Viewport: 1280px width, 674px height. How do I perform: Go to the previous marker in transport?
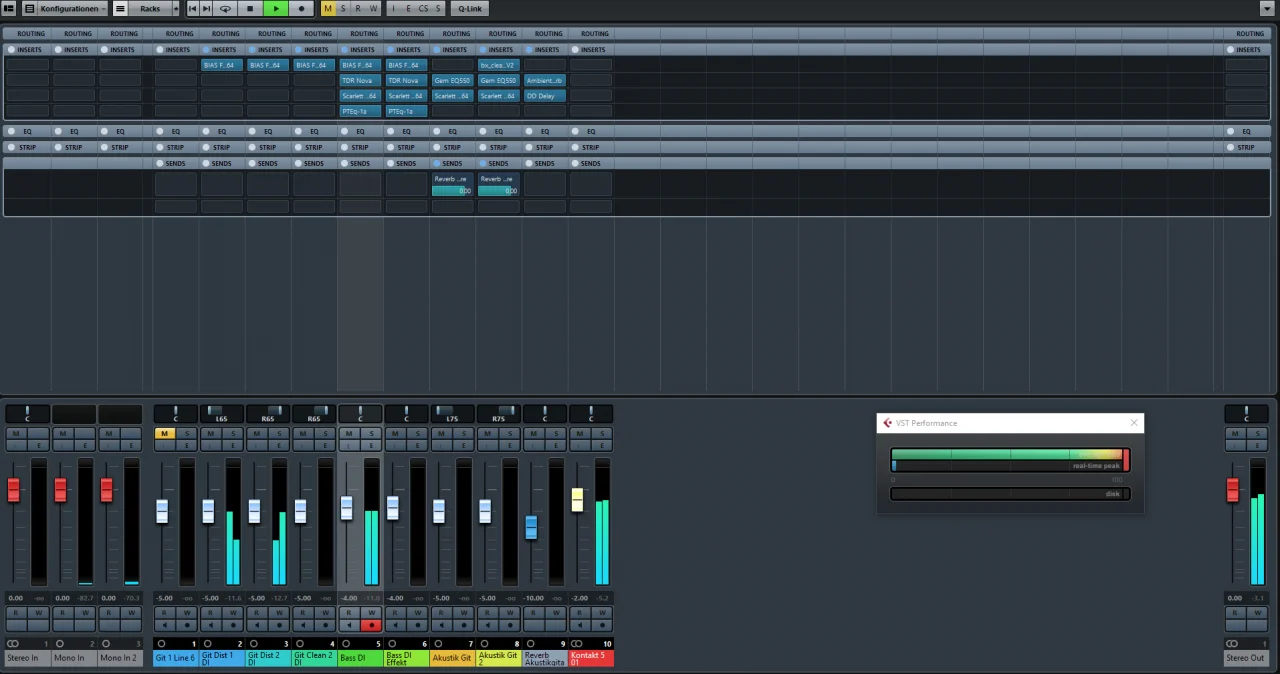193,9
